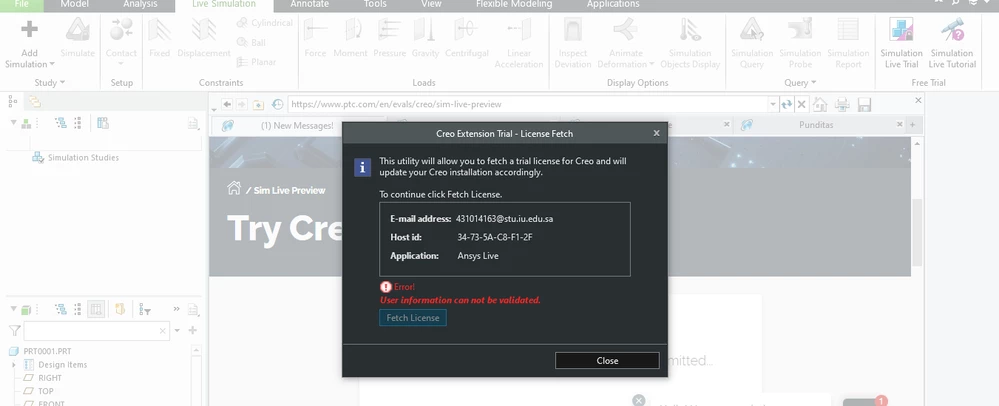999x406 pixels.
Task: Add a new browser tab with plus
Action: [x=912, y=125]
